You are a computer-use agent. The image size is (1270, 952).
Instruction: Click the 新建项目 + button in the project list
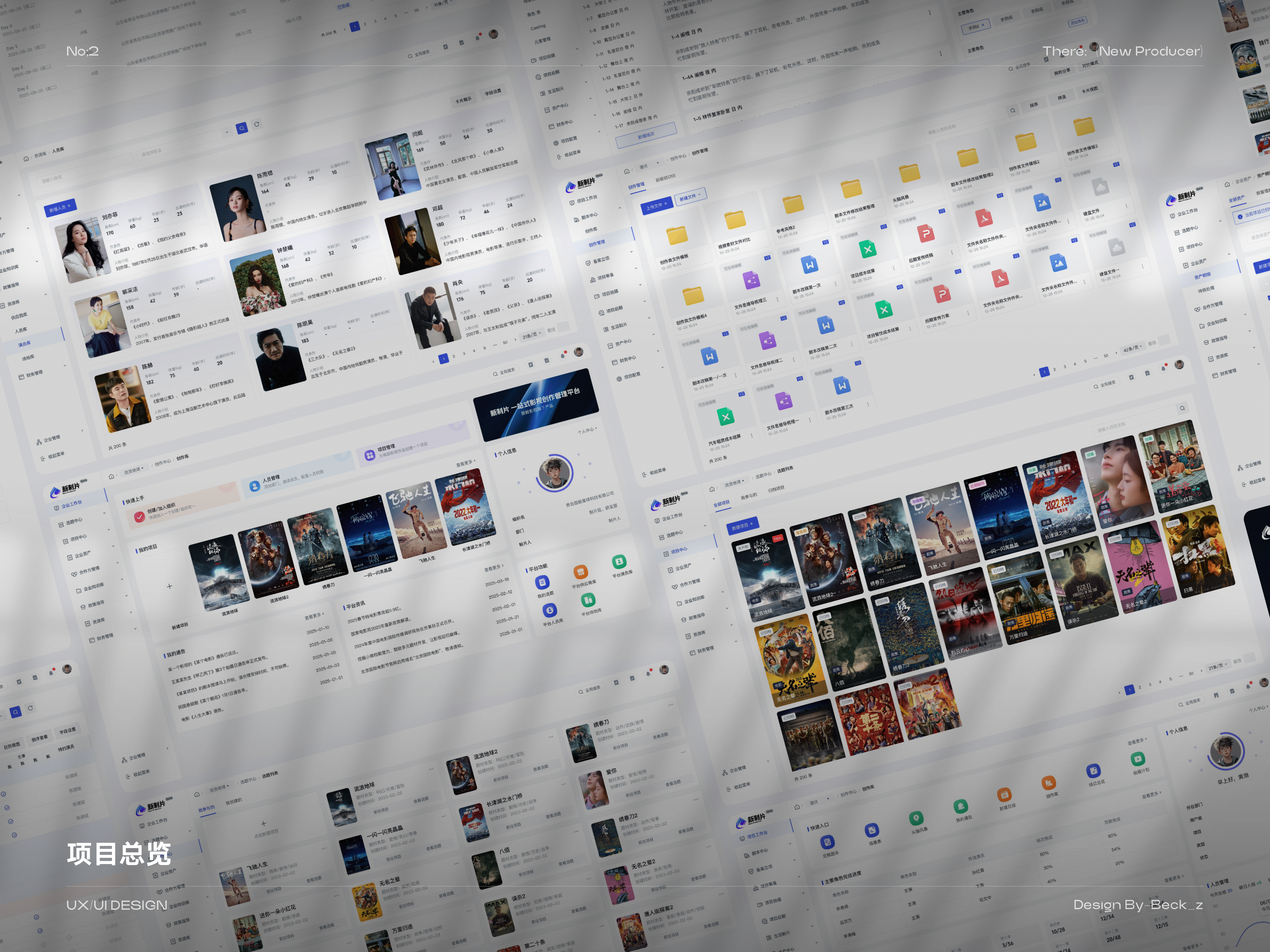pos(742,526)
